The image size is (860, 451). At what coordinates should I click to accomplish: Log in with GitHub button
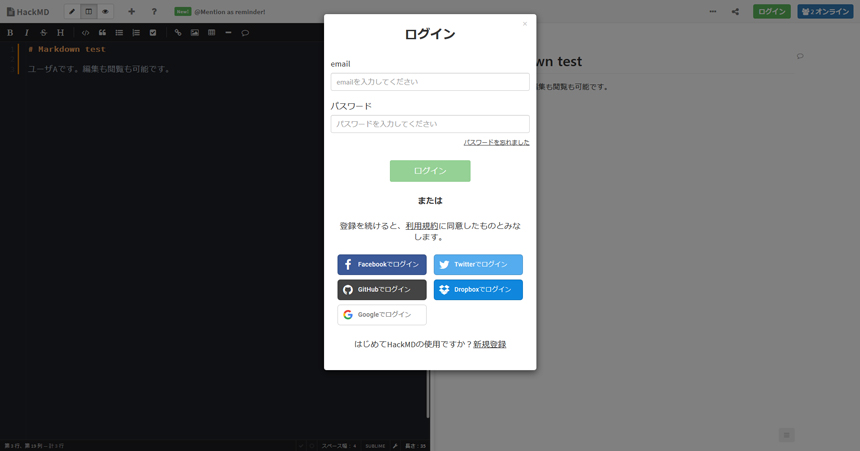[382, 290]
